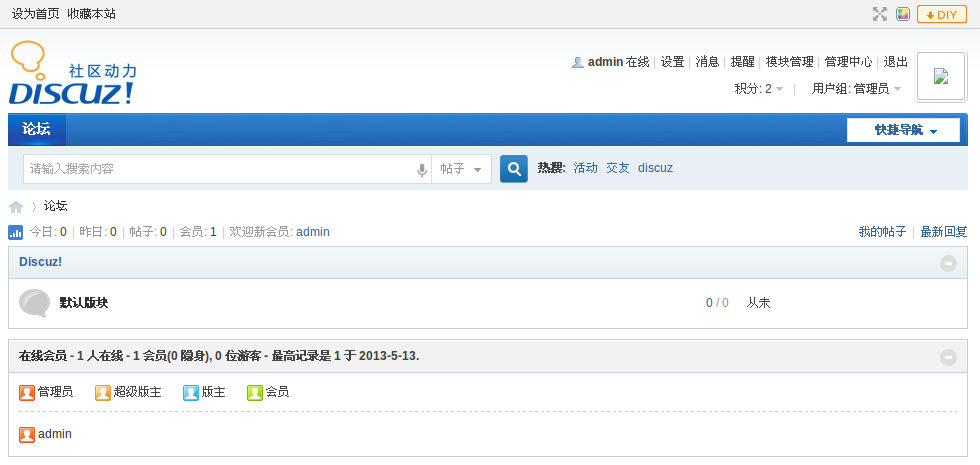980x465 pixels.
Task: Search hot keyword 交友
Action: pyautogui.click(x=618, y=168)
